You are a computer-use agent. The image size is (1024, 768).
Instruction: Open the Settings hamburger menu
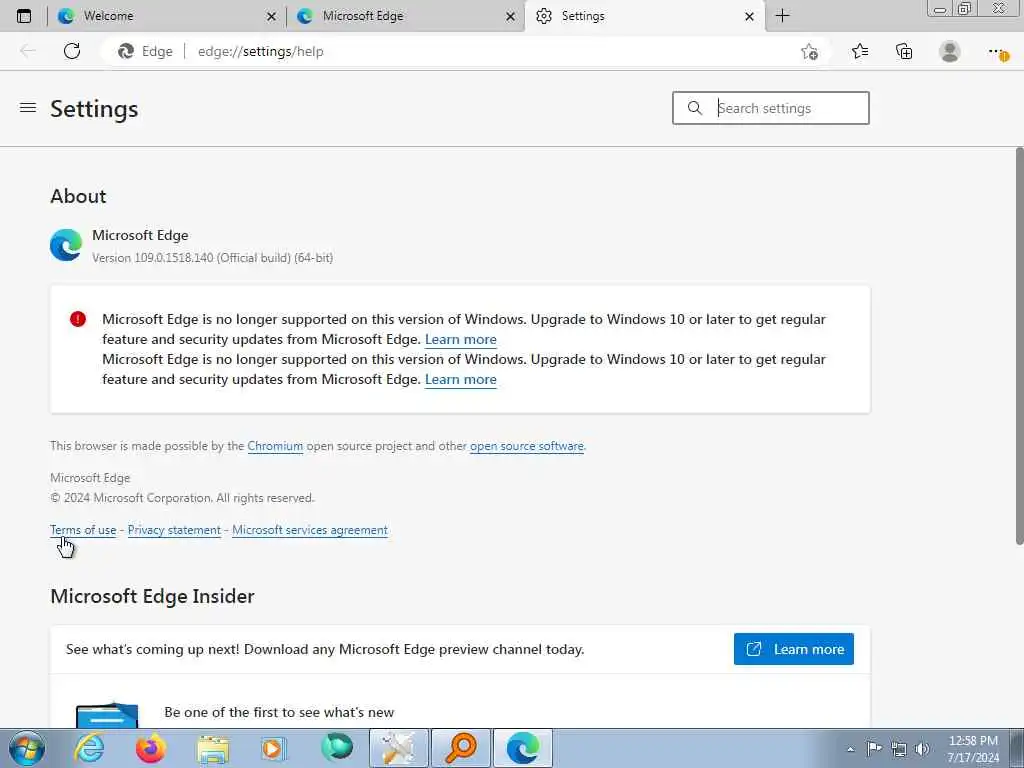[x=28, y=108]
